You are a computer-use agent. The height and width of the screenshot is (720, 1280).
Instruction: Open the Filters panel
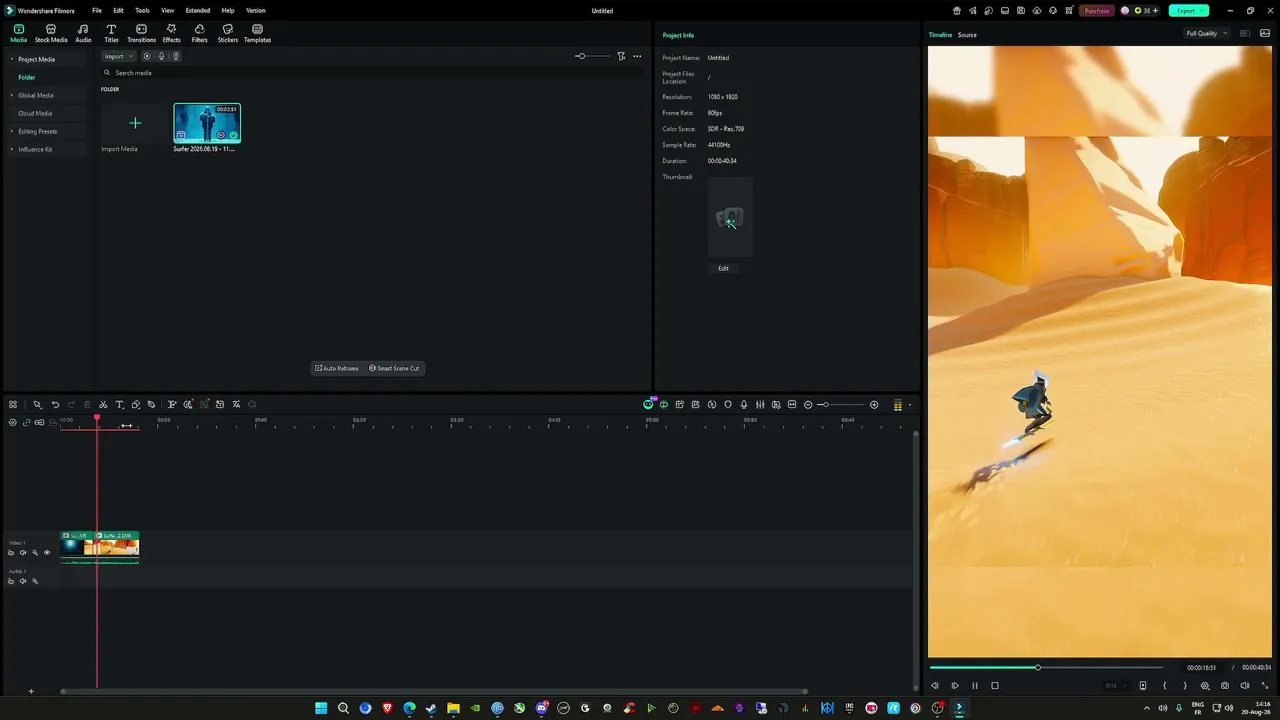point(200,33)
